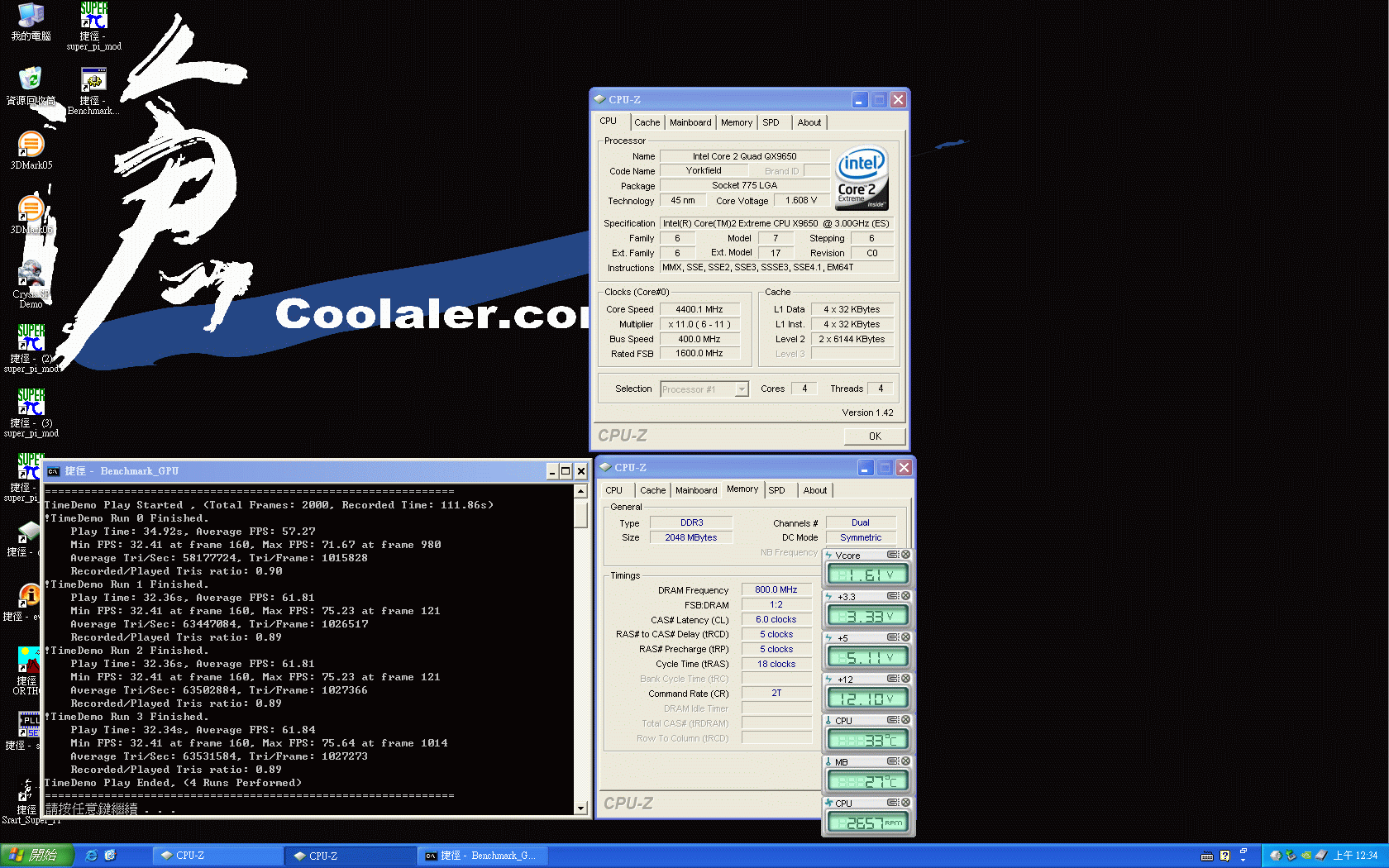1389x868 pixels.
Task: Switch to Memory tab in upper CPU-Z
Action: 737,122
